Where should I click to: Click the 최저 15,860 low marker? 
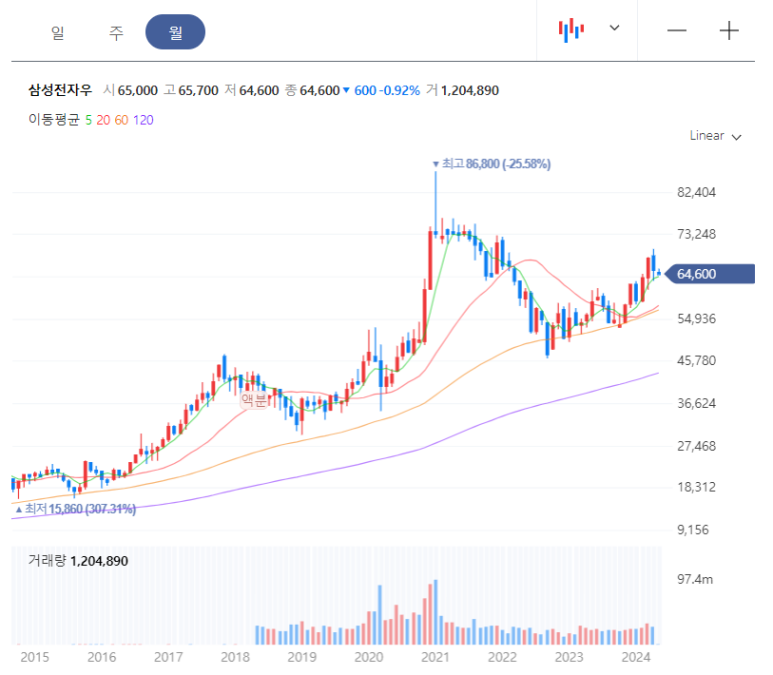[75, 508]
